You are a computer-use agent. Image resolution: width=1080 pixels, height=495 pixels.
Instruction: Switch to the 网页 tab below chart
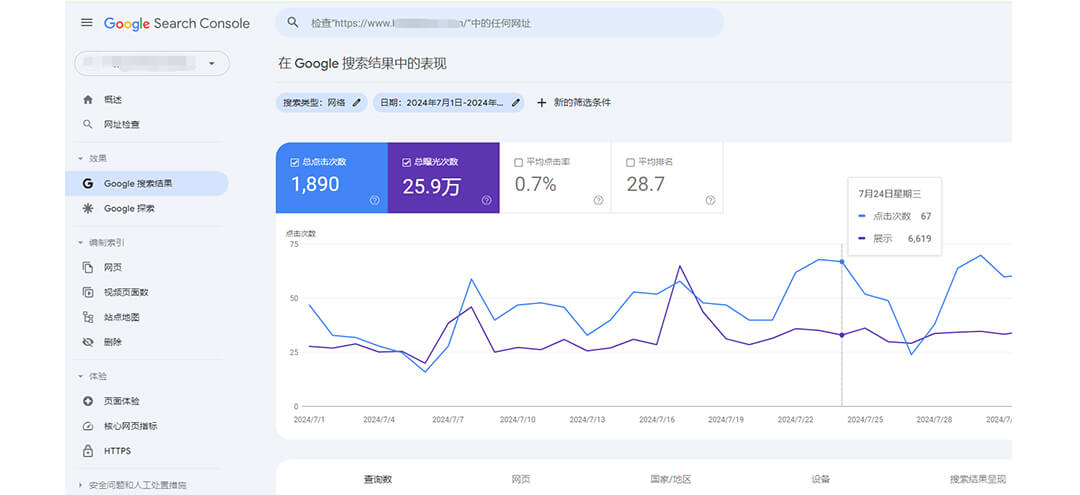[x=521, y=479]
